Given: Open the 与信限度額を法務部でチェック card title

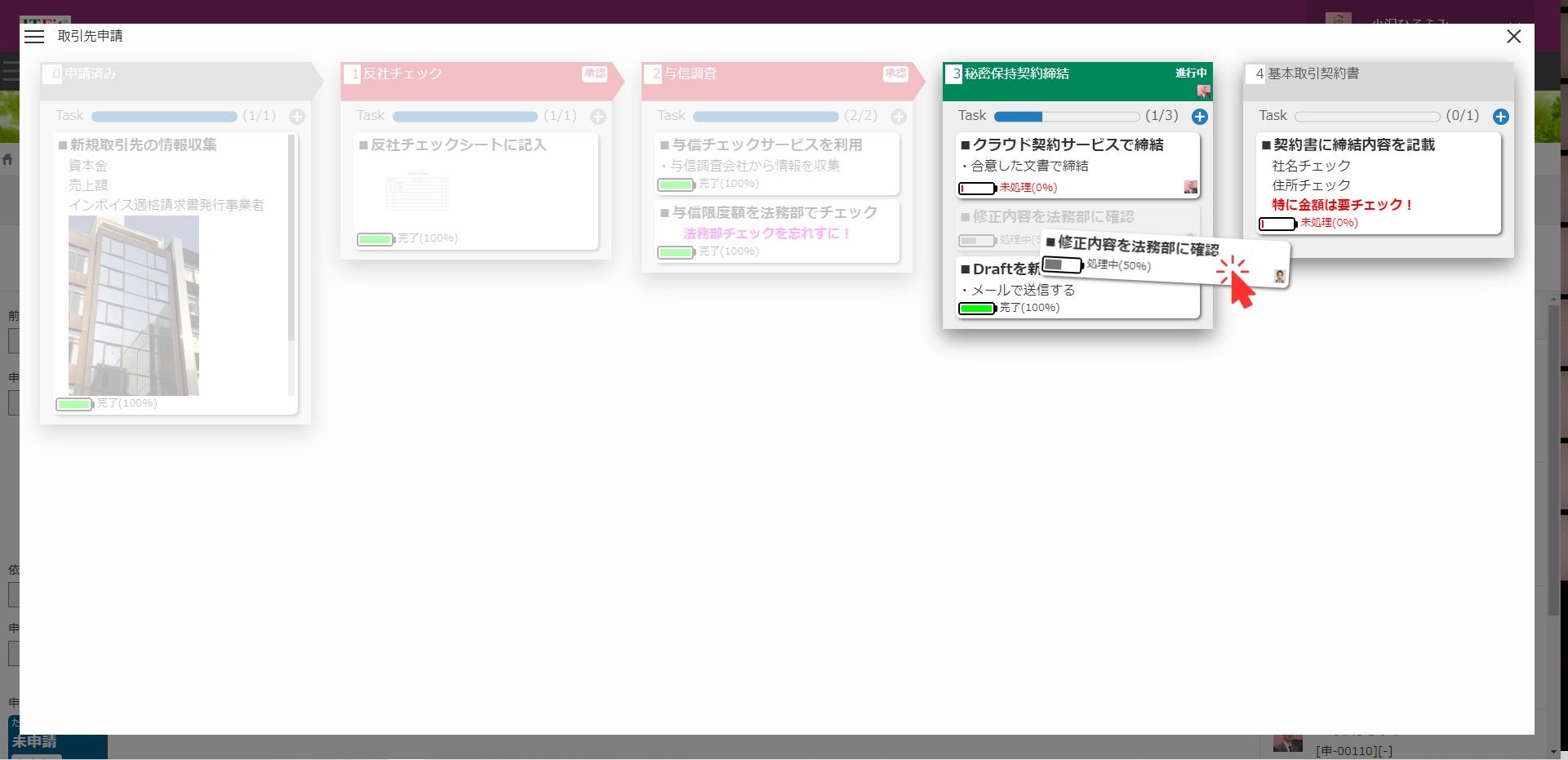Looking at the screenshot, I should (769, 213).
